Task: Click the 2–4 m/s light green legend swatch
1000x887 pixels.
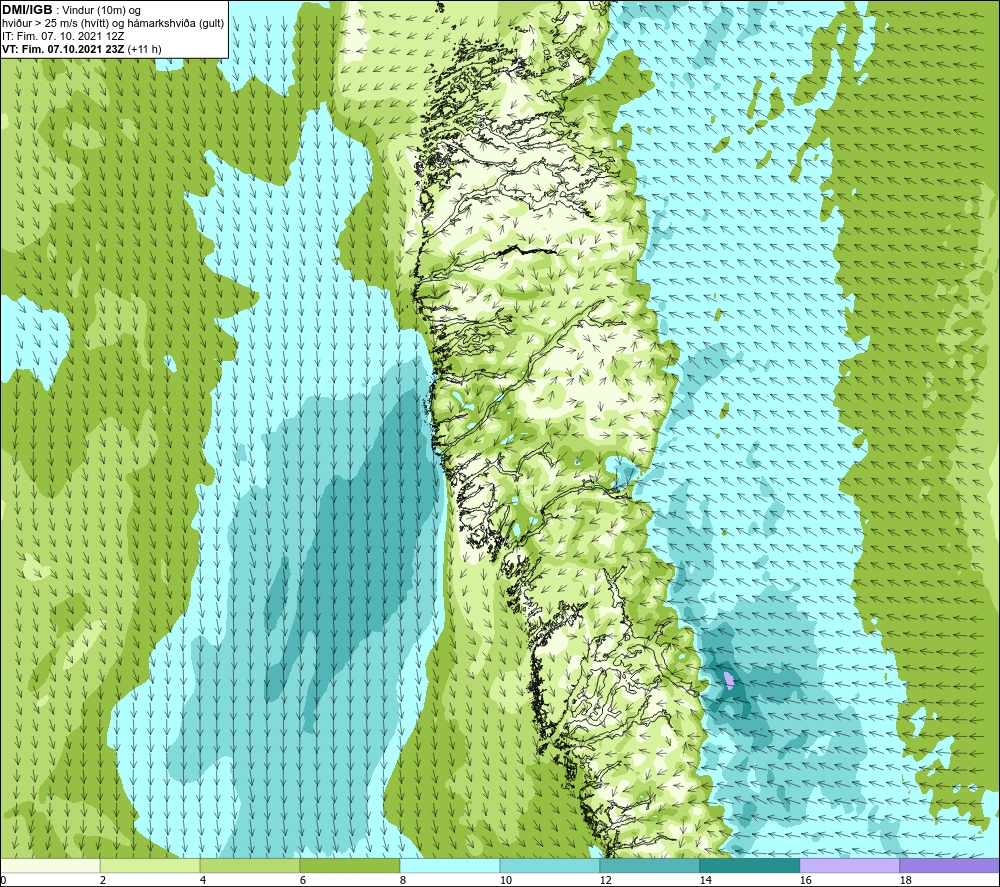Action: tap(150, 865)
